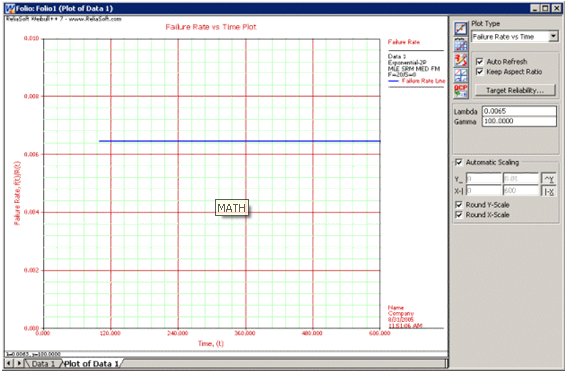Toggle Round Y-Scale checkbox
The height and width of the screenshot is (374, 568).
click(459, 205)
